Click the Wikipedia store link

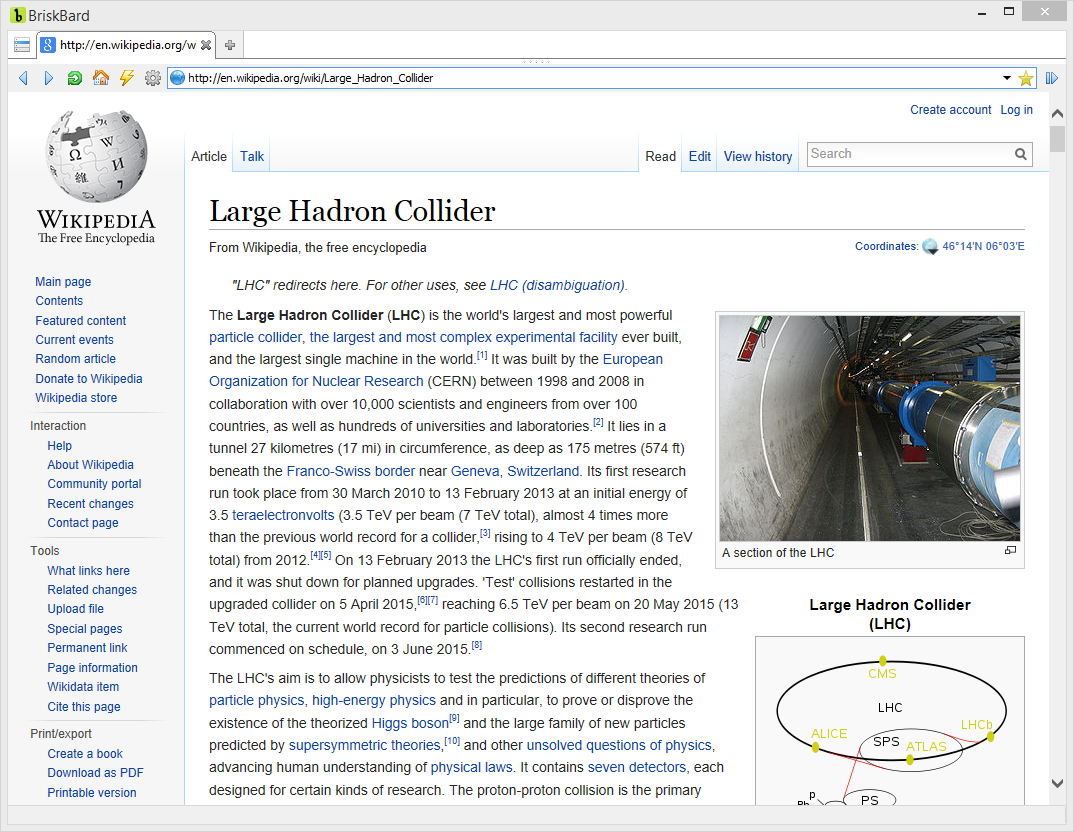click(76, 398)
